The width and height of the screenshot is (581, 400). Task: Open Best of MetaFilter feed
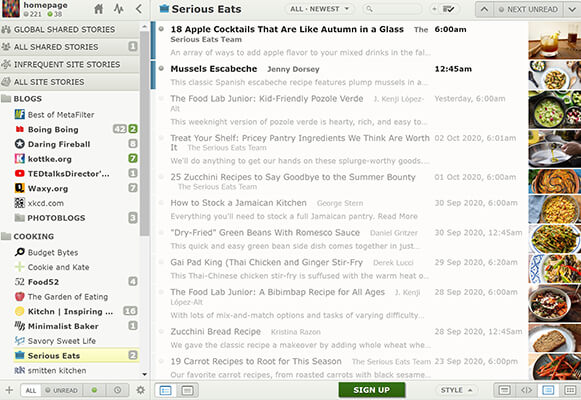point(76,115)
